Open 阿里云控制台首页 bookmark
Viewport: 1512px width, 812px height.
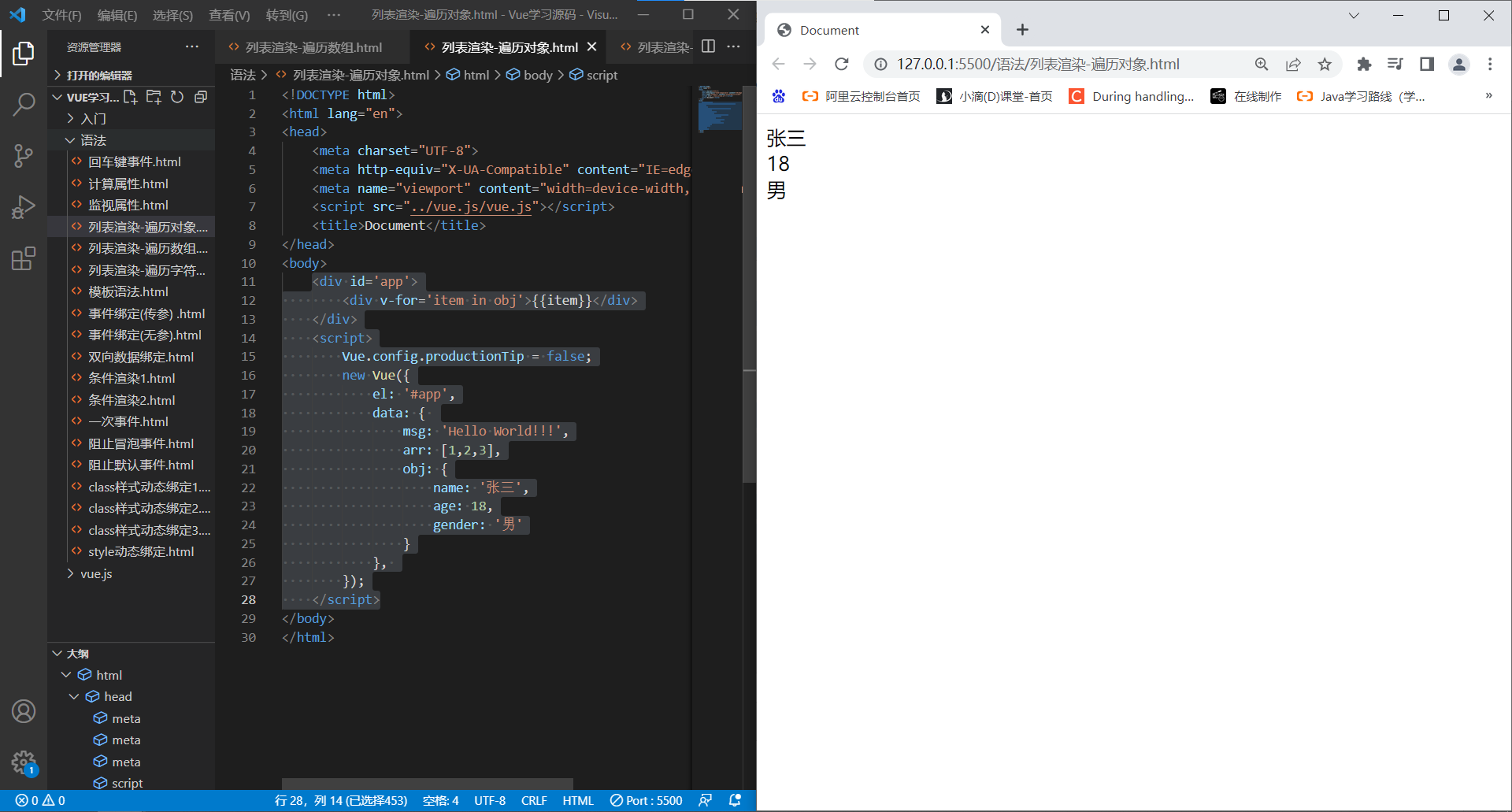coord(861,96)
